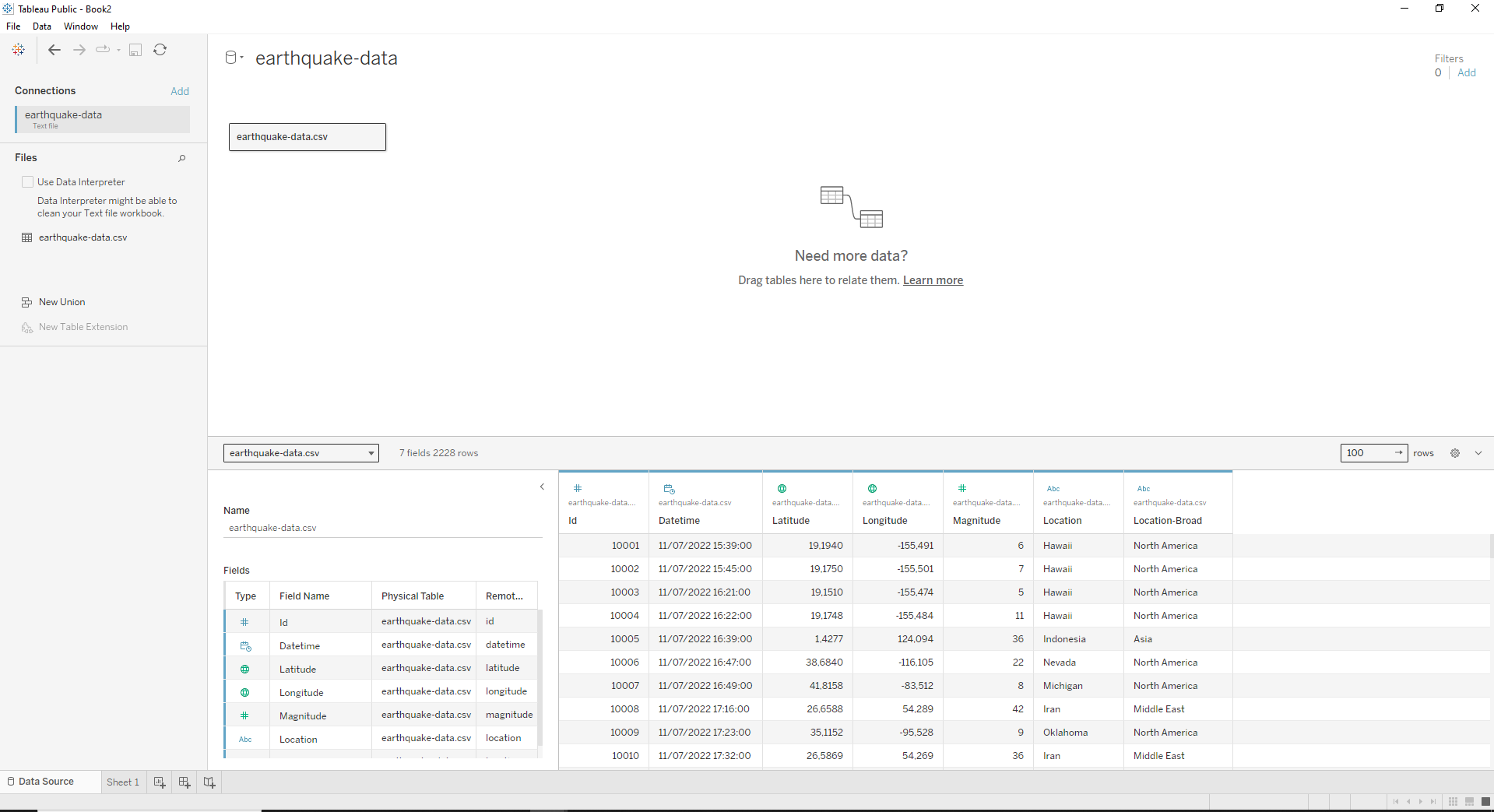Click the Location Abc icon in Fields list

tap(245, 740)
